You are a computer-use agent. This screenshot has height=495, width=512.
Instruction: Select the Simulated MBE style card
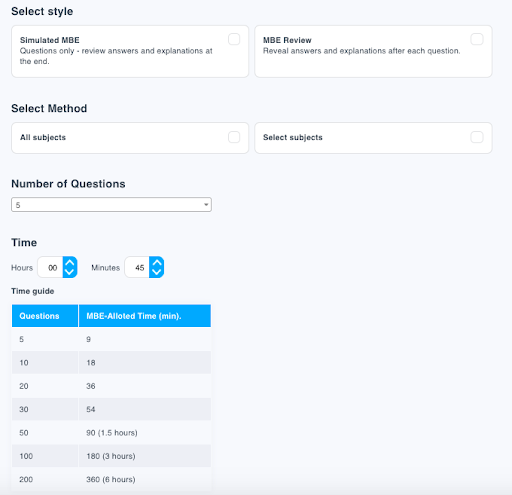pos(130,51)
